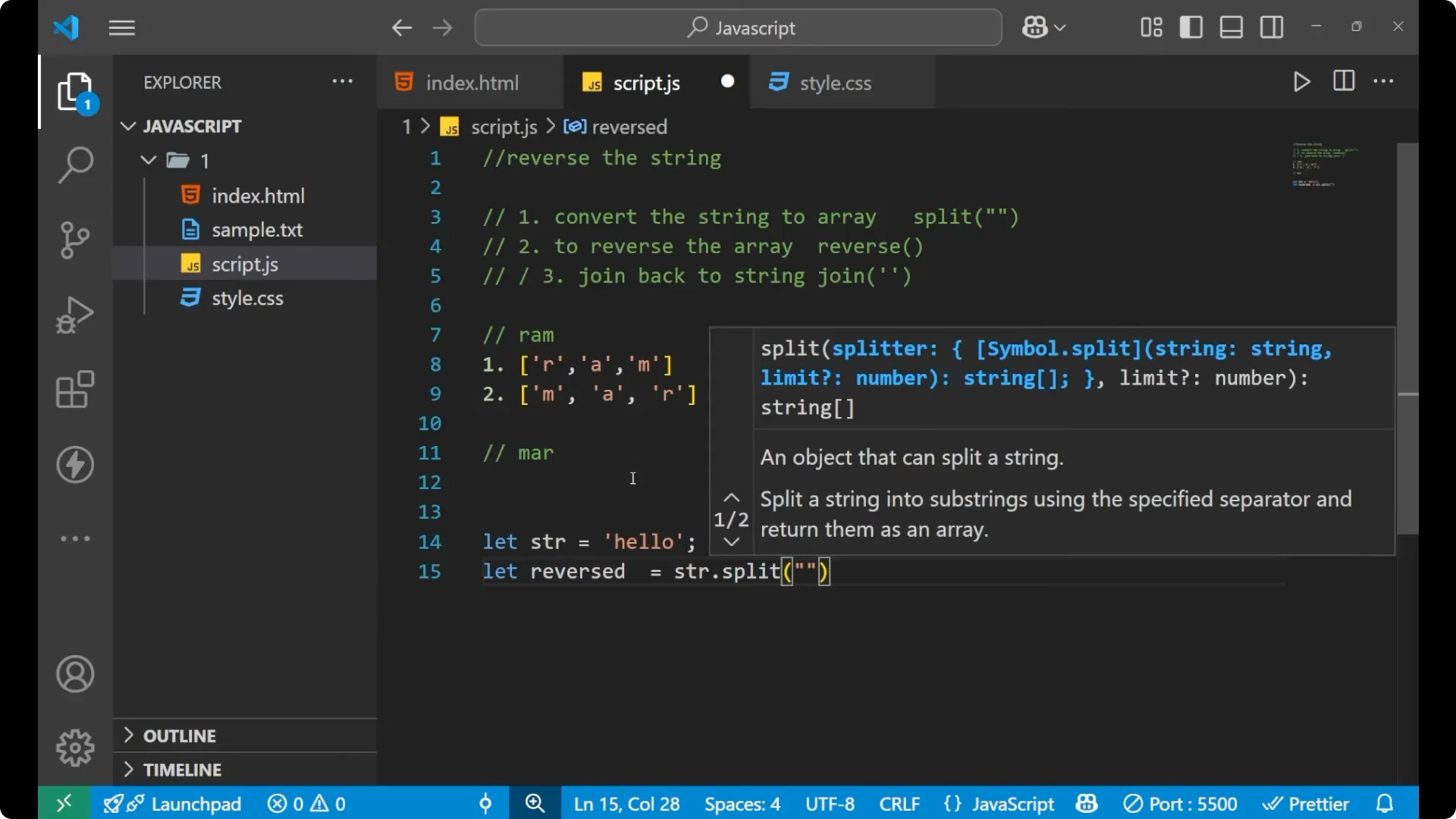Open the Search view in the activity bar
Screen dimensions: 1456x819
tap(74, 165)
